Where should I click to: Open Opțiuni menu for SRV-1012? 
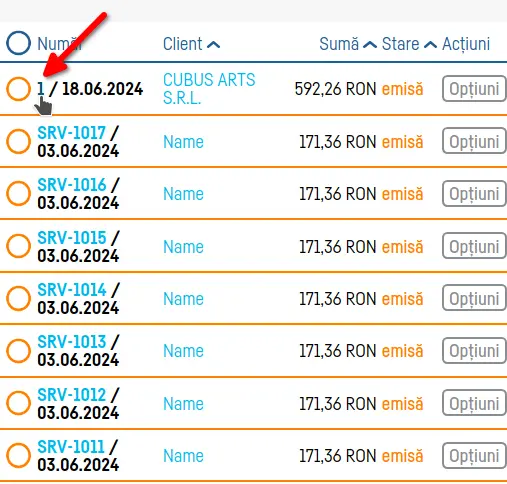click(474, 403)
